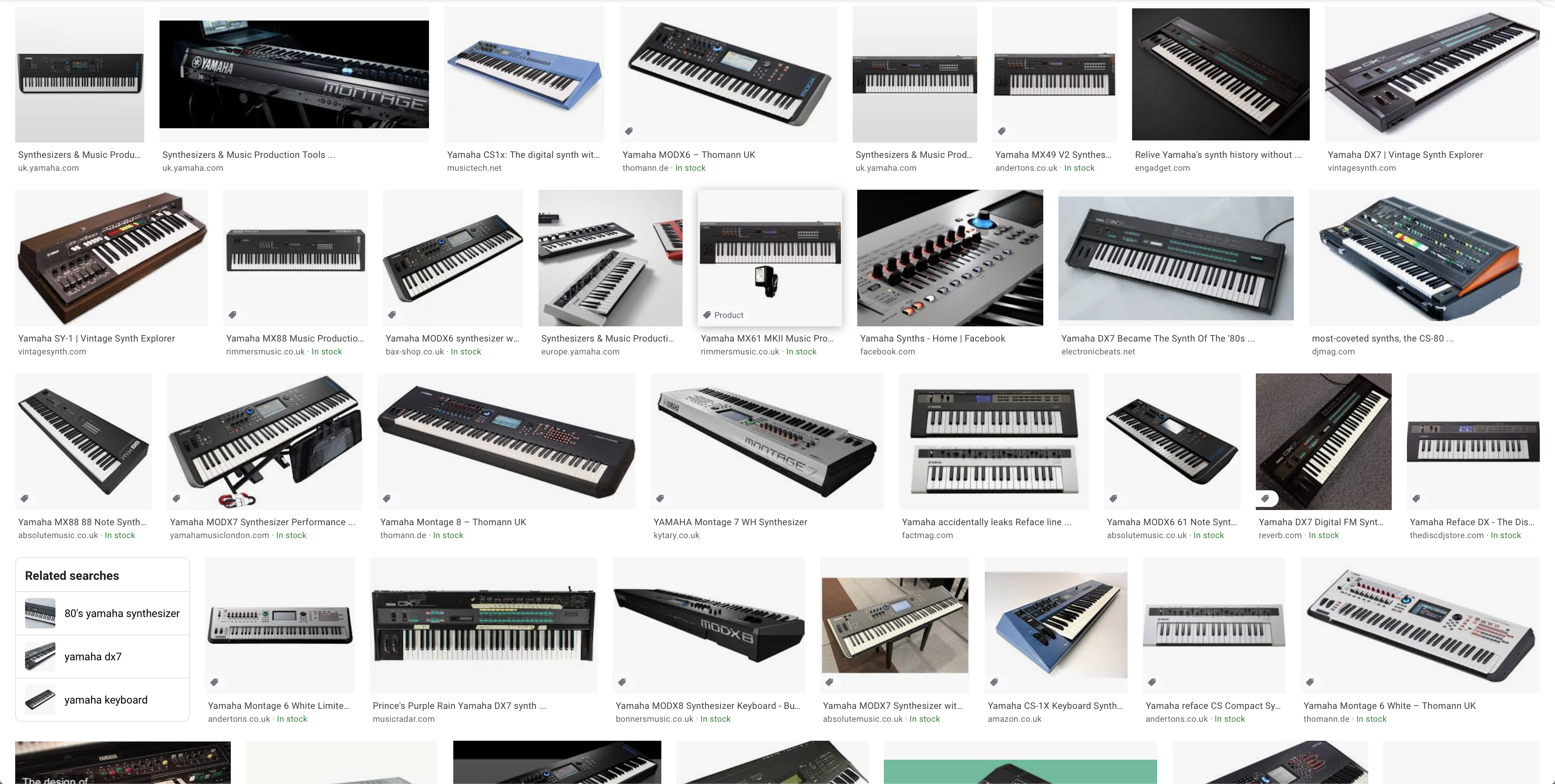The image size is (1555, 784).
Task: Click Prince's Purple Rain Yamaha DX7 synth title
Action: [459, 705]
